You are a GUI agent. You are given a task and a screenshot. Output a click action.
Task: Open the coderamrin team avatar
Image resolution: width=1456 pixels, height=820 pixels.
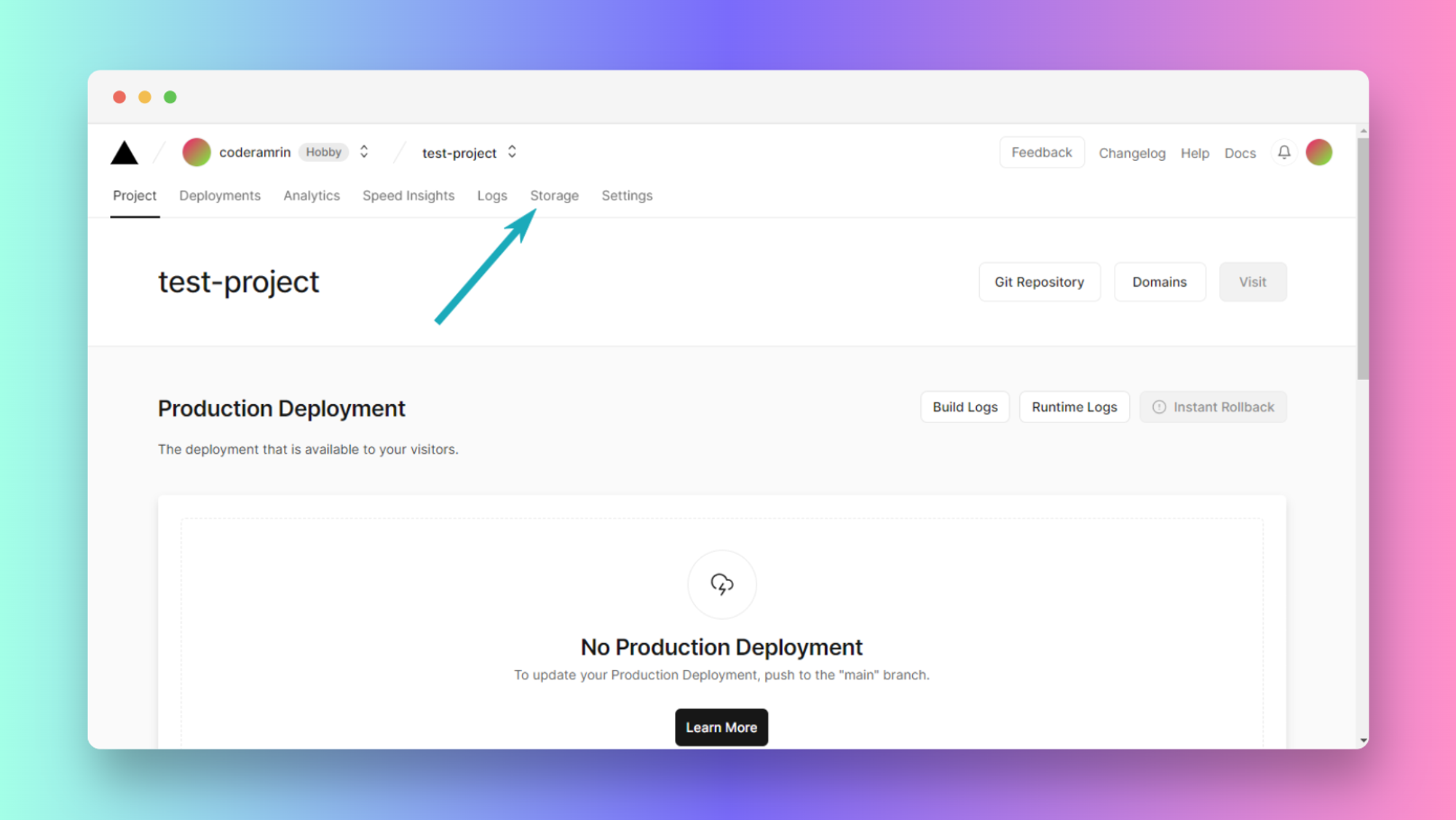[196, 152]
